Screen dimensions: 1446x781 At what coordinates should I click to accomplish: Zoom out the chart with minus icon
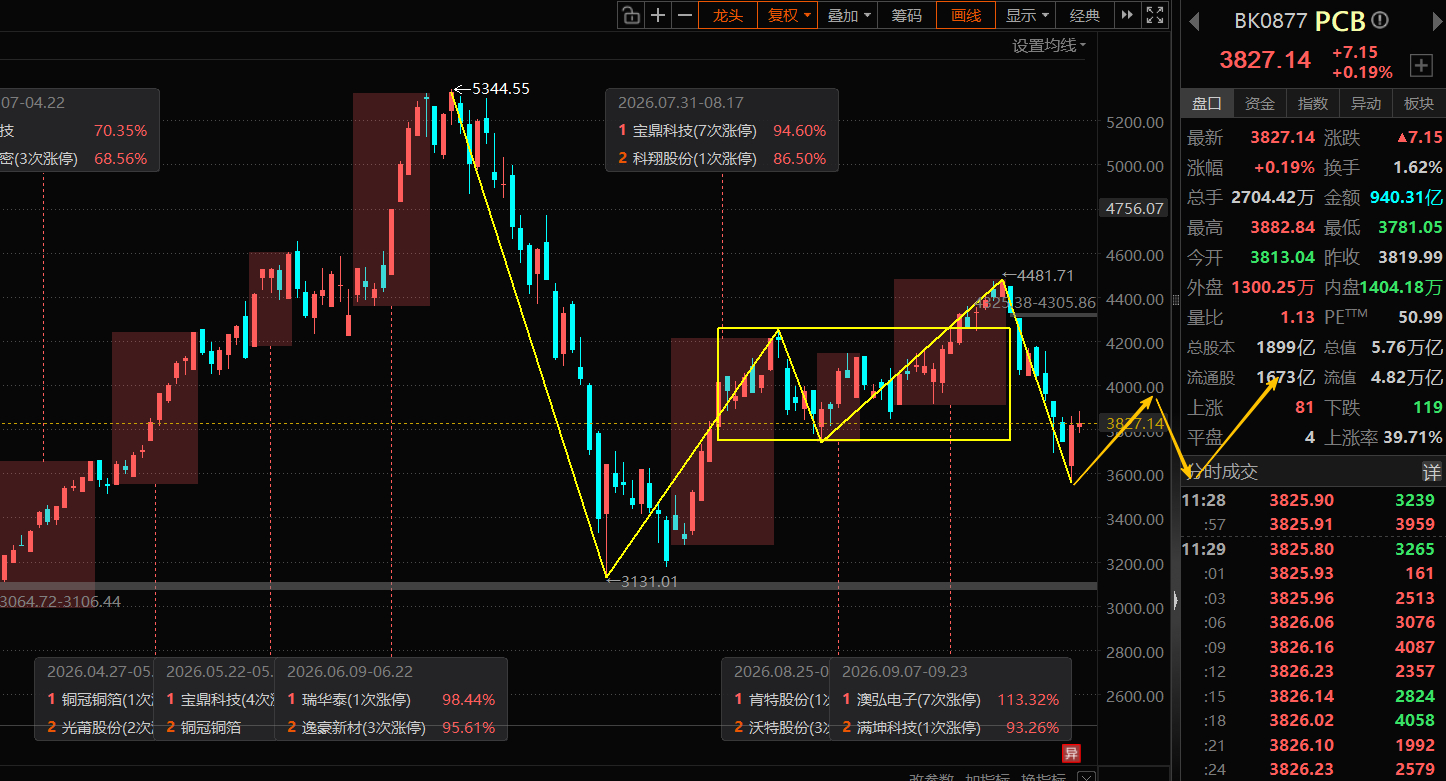pyautogui.click(x=685, y=15)
